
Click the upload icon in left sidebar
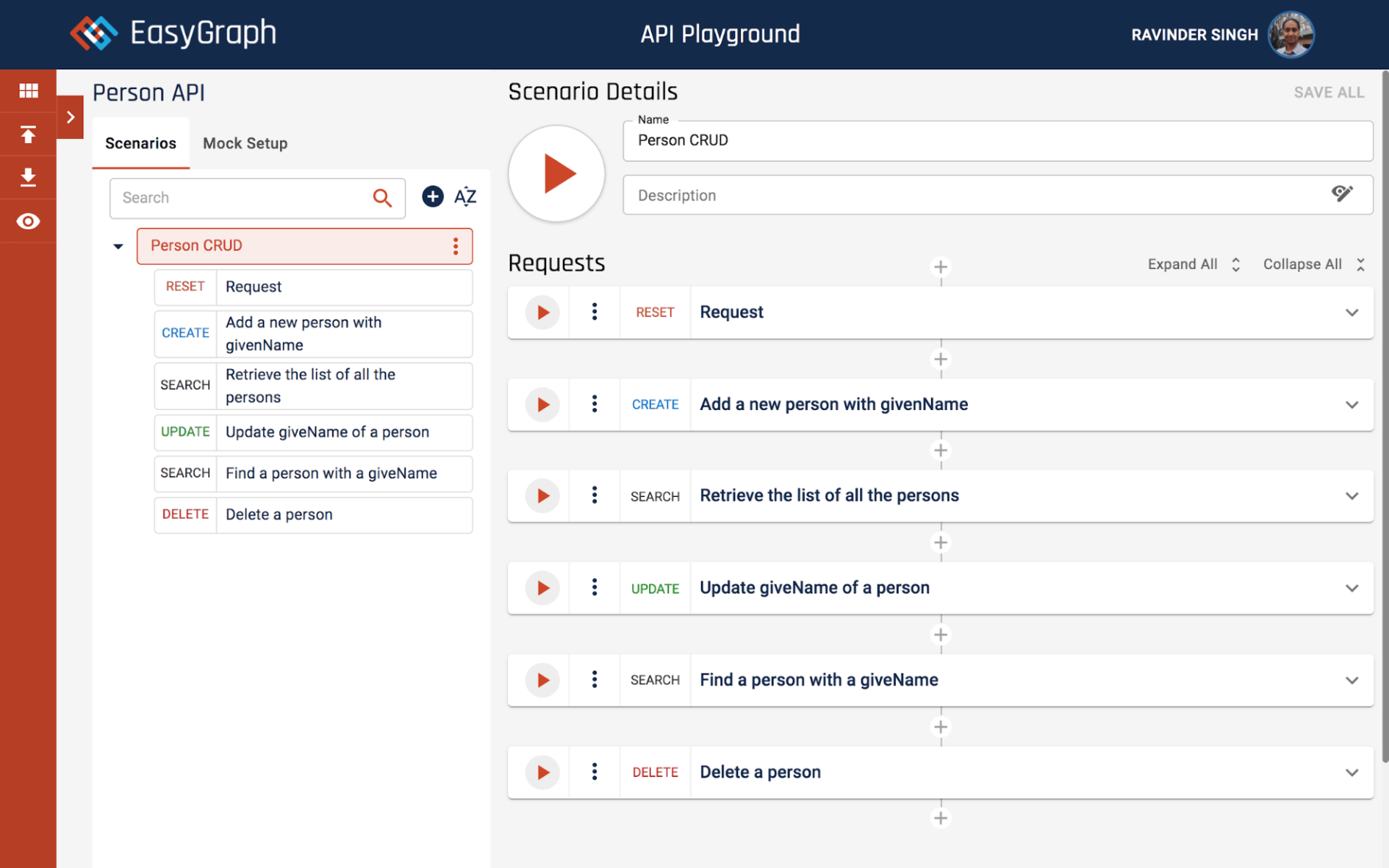point(28,135)
